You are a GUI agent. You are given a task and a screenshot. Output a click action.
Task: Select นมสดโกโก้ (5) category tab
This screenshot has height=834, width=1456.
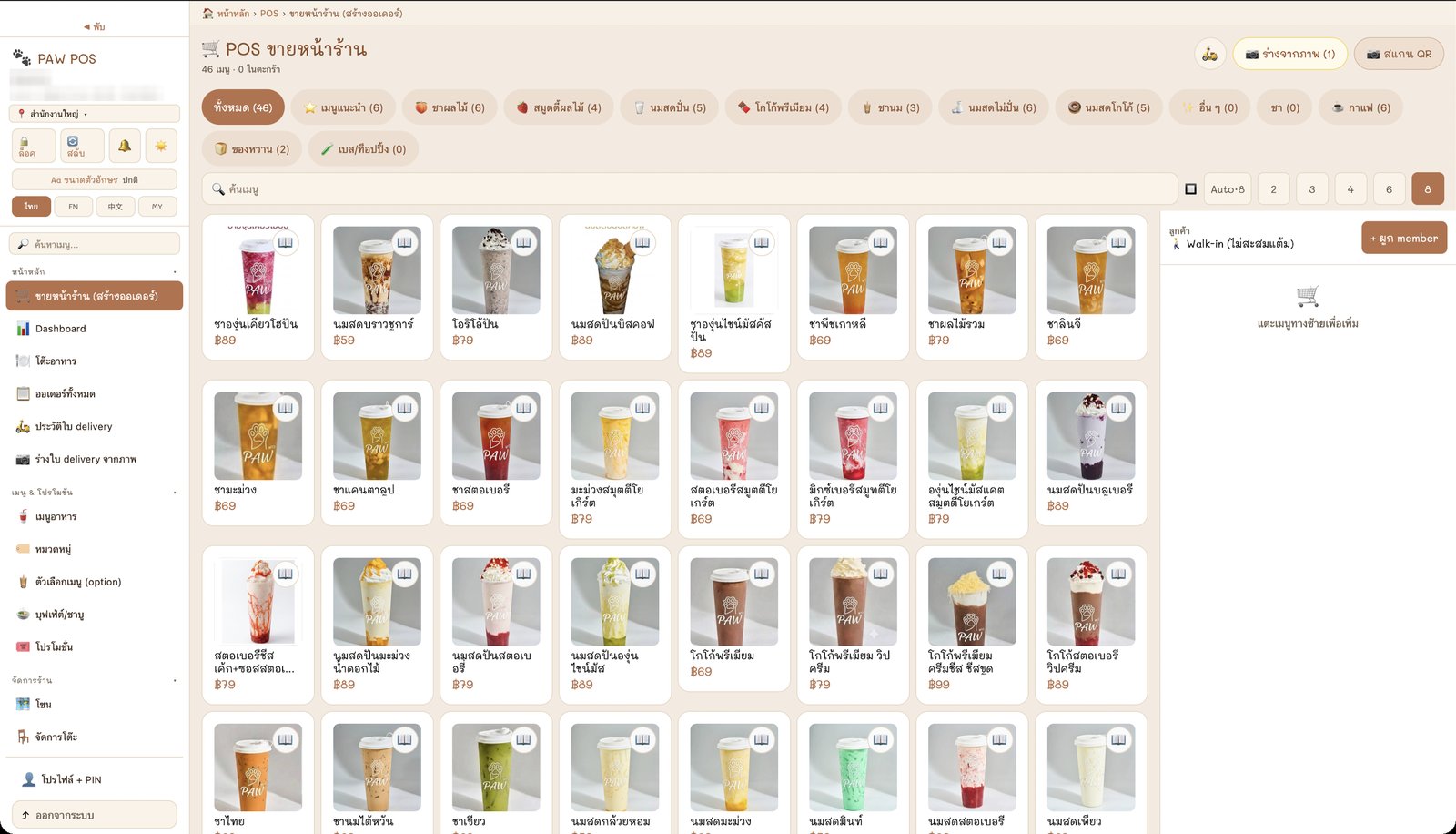(1109, 107)
